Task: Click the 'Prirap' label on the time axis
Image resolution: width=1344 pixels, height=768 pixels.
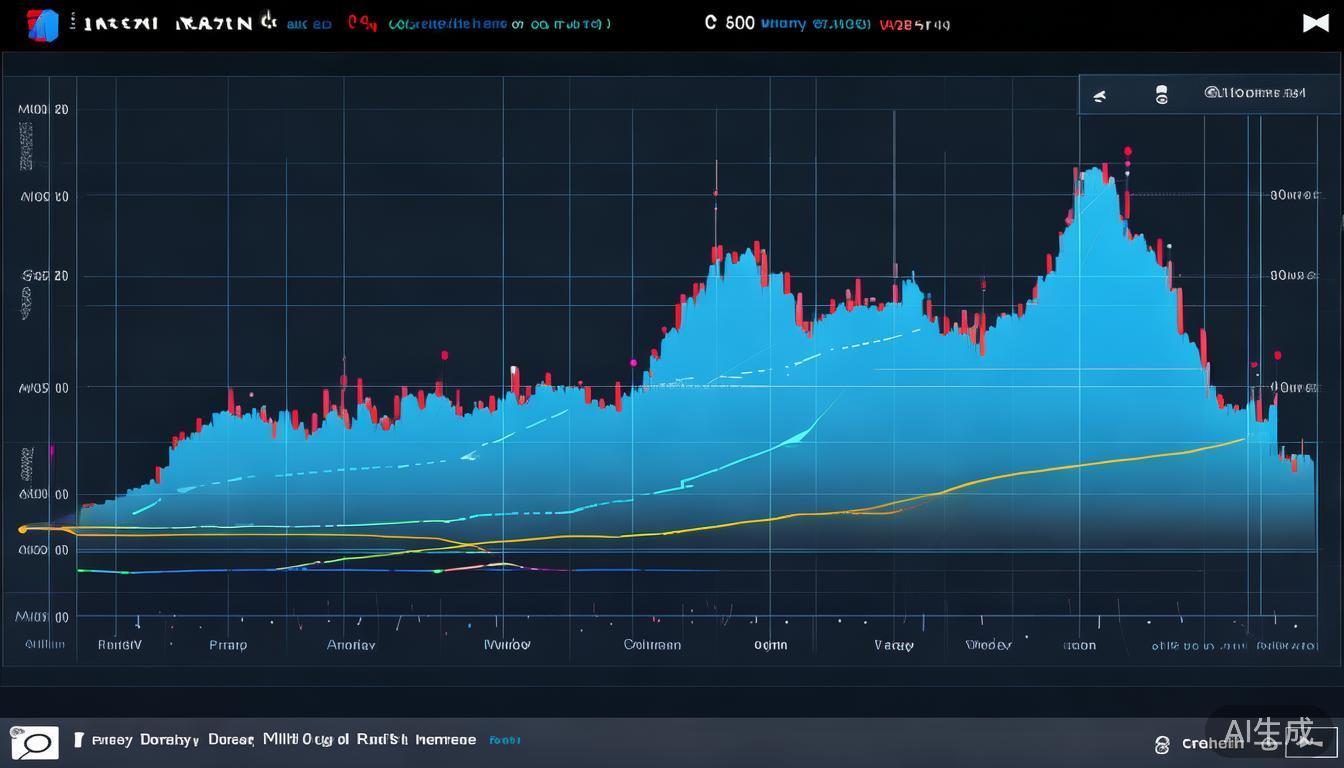Action: pos(228,645)
